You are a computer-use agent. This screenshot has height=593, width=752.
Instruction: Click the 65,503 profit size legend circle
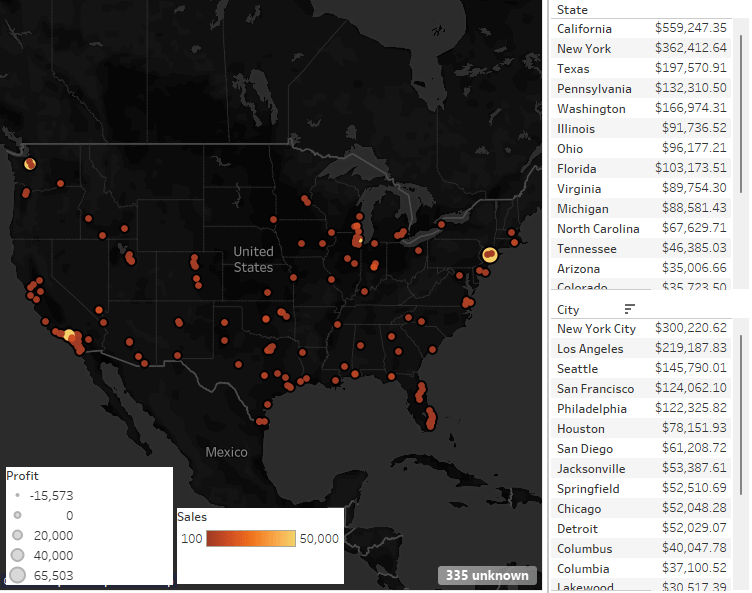click(17, 575)
